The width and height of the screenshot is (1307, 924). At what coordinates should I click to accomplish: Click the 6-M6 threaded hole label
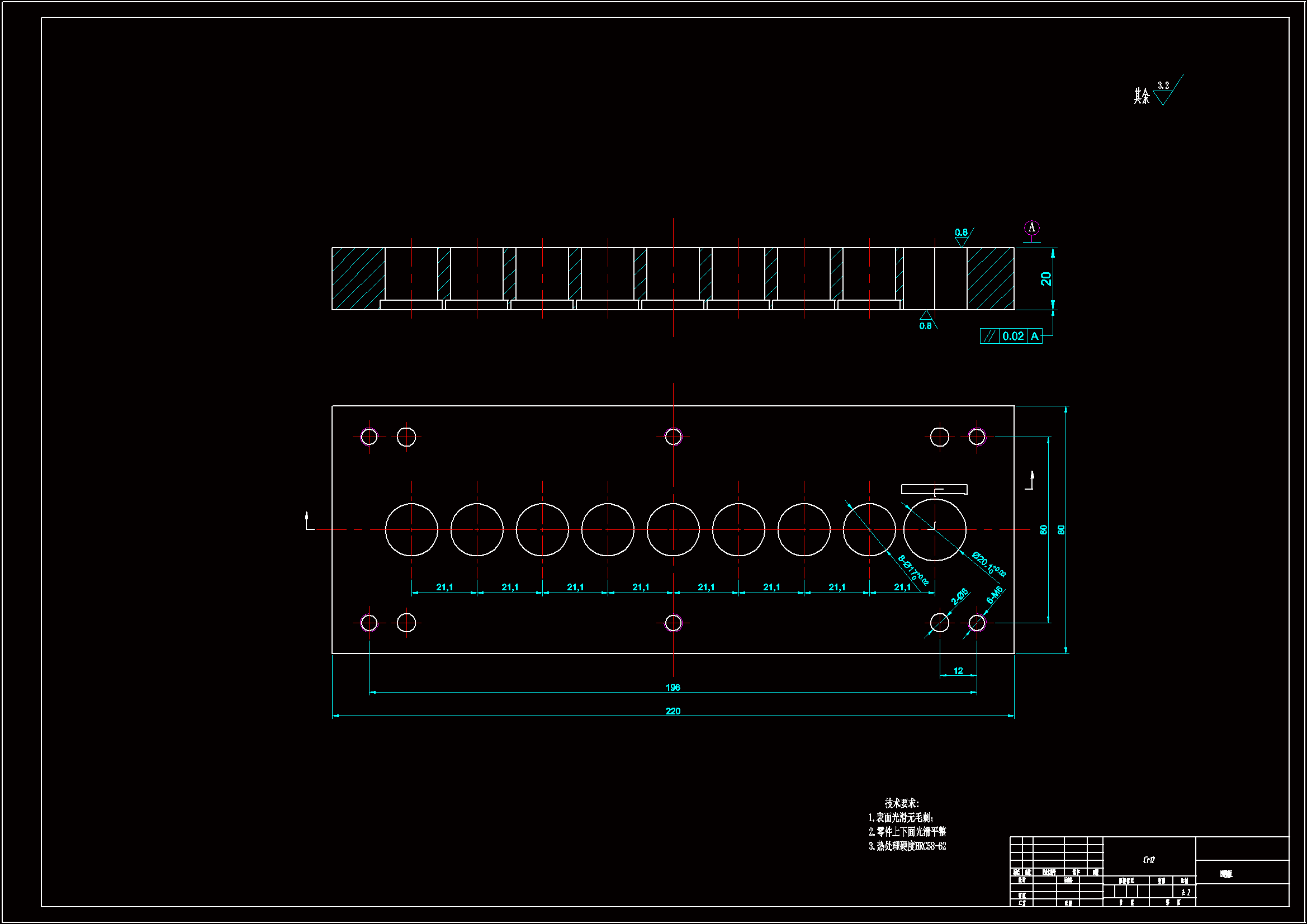[x=994, y=595]
